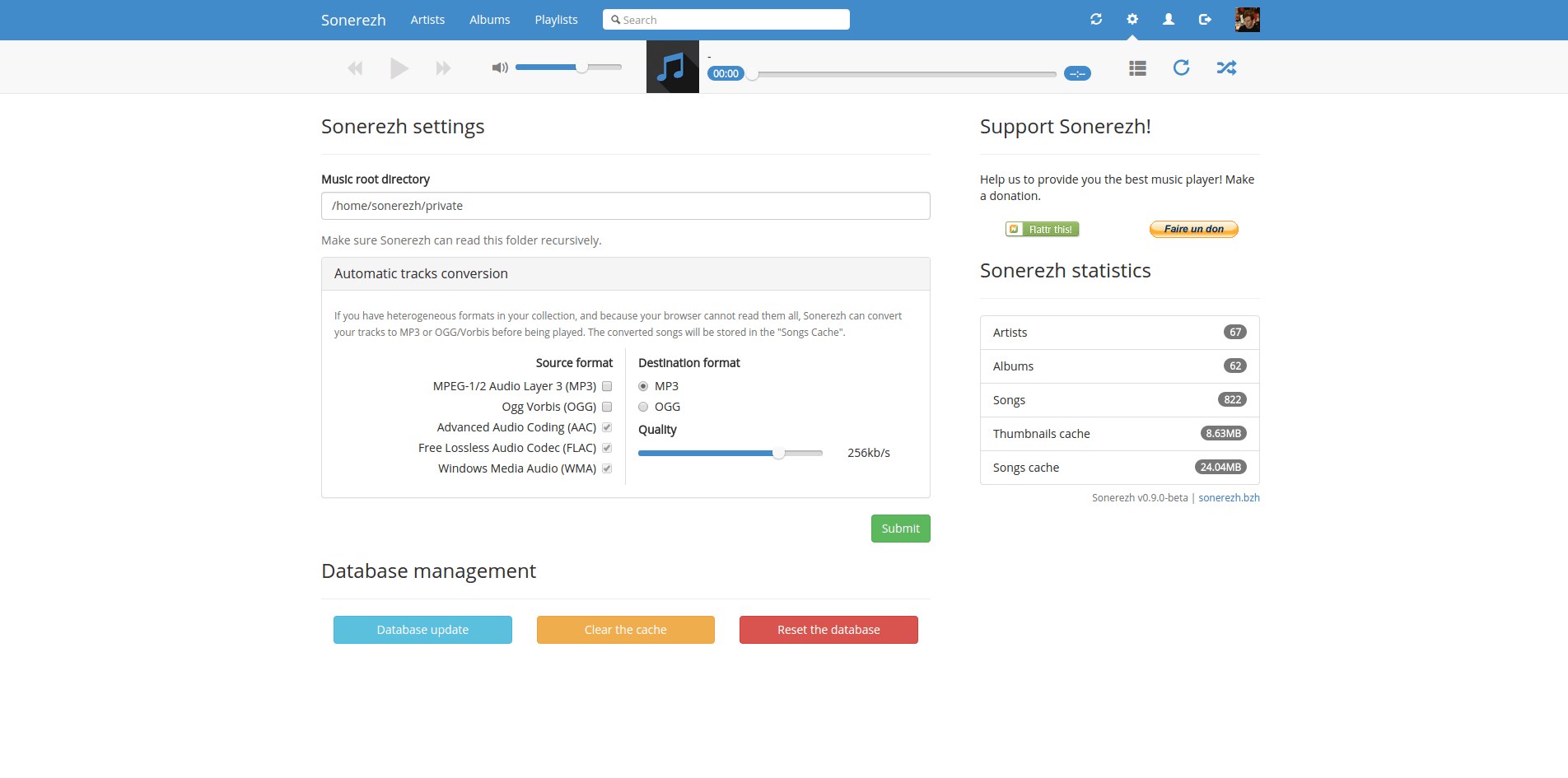Click the Sonerezh v0.9.0-beta version text
Screen dimensions: 1568x778
(x=1140, y=498)
